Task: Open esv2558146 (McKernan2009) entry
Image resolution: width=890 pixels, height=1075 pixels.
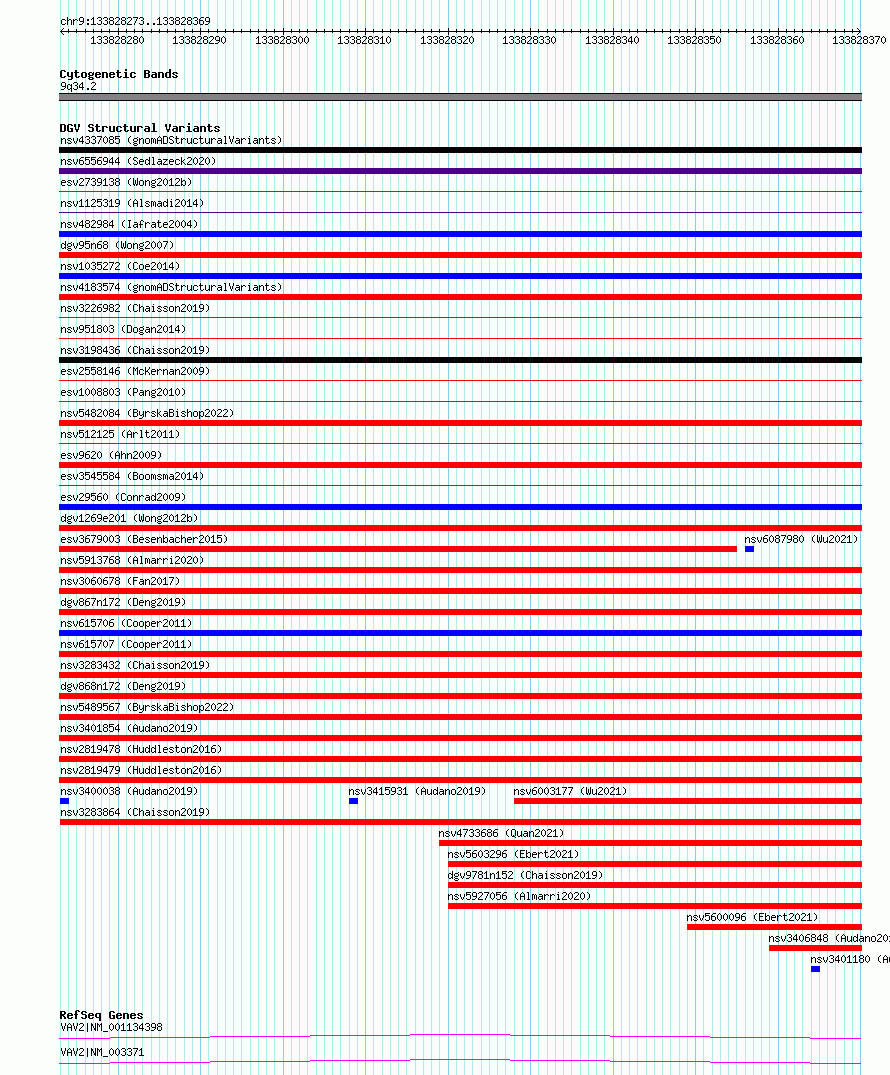Action: click(x=135, y=372)
